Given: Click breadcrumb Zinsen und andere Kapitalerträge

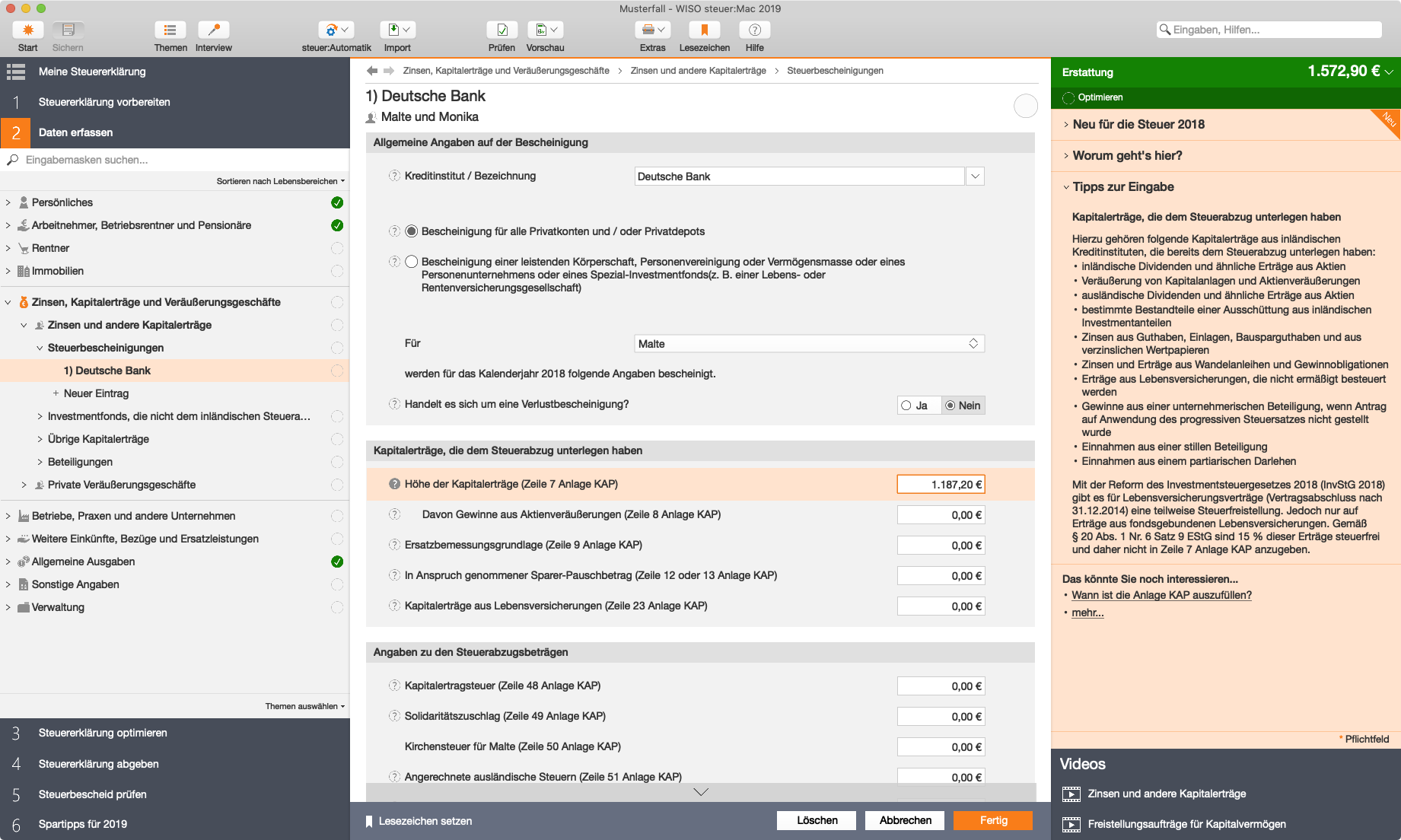Looking at the screenshot, I should coord(698,71).
